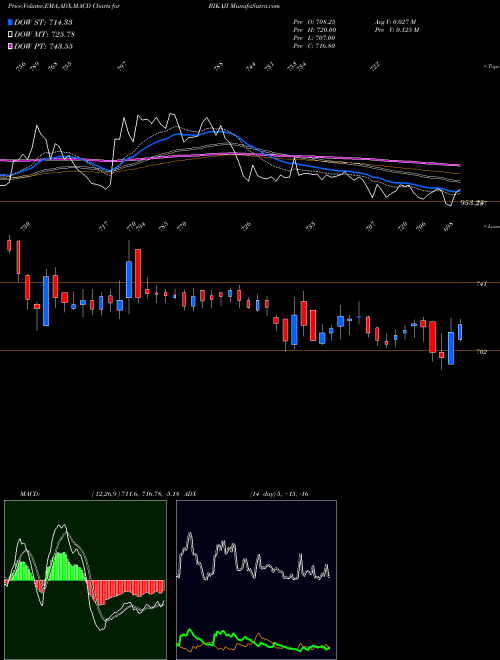Select the 'DOW ST: 714.33' legend text

43,22
